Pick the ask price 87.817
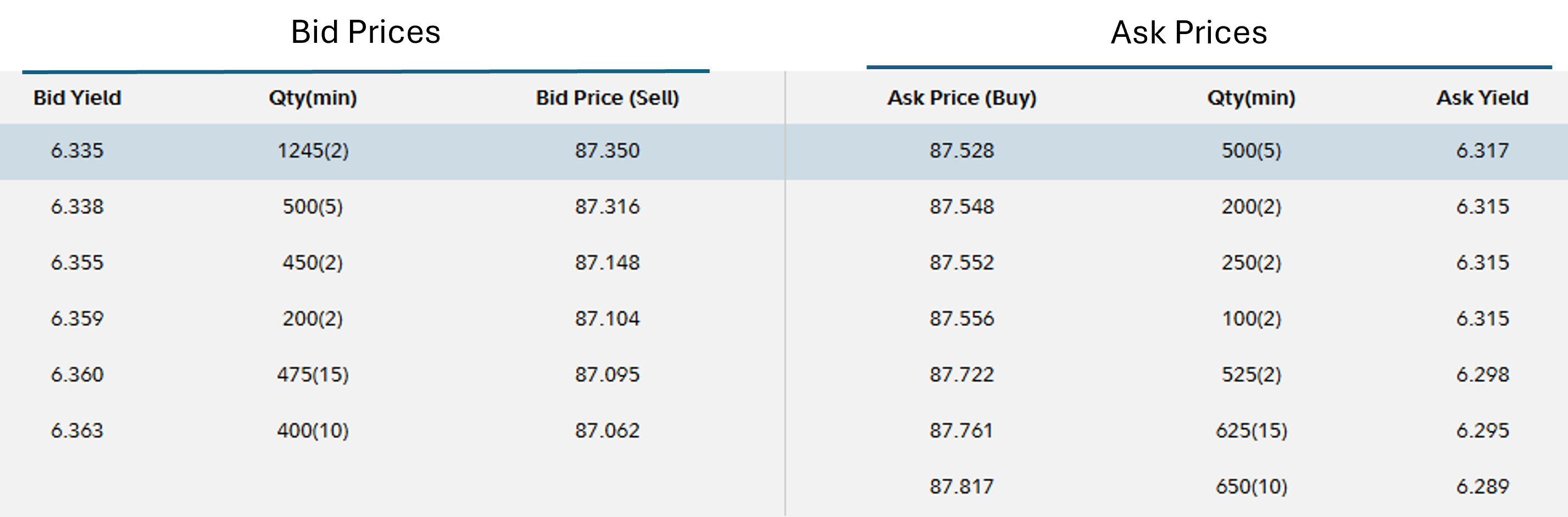 coord(961,487)
